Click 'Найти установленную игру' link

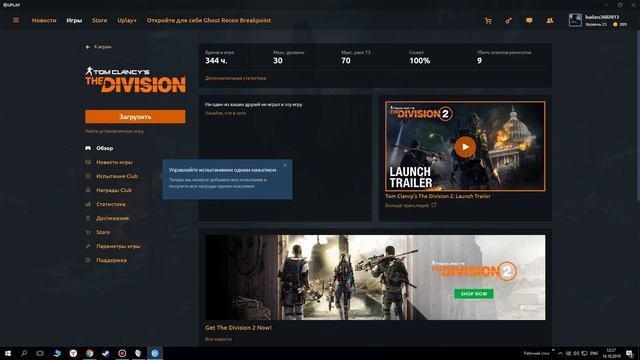point(114,131)
